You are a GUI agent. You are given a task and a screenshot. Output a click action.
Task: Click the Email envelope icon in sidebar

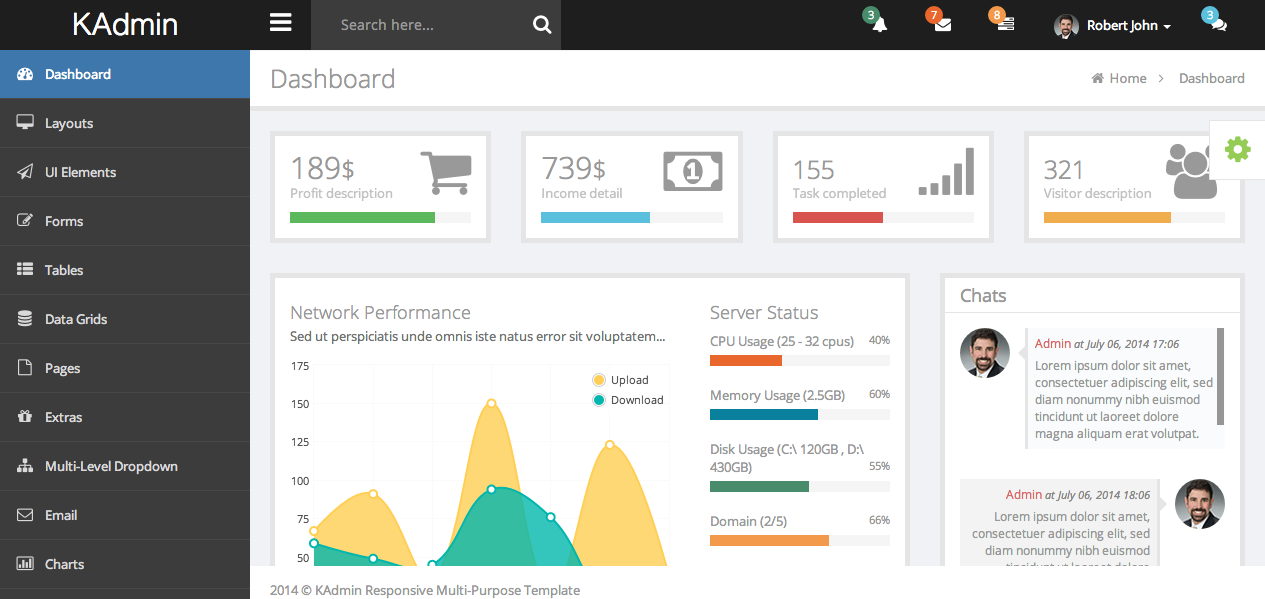click(x=25, y=515)
